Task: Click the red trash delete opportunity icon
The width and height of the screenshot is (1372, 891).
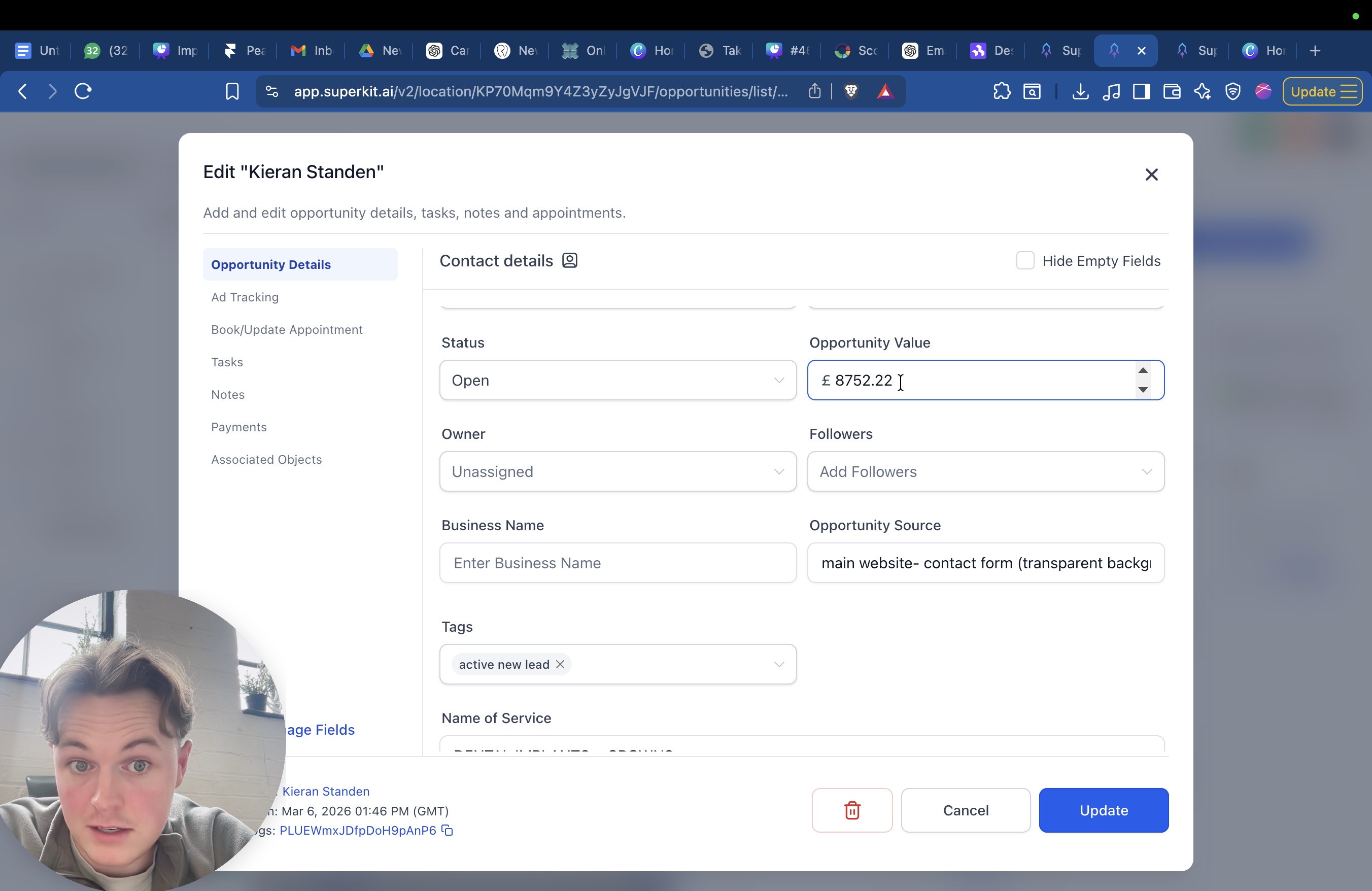Action: click(x=851, y=810)
